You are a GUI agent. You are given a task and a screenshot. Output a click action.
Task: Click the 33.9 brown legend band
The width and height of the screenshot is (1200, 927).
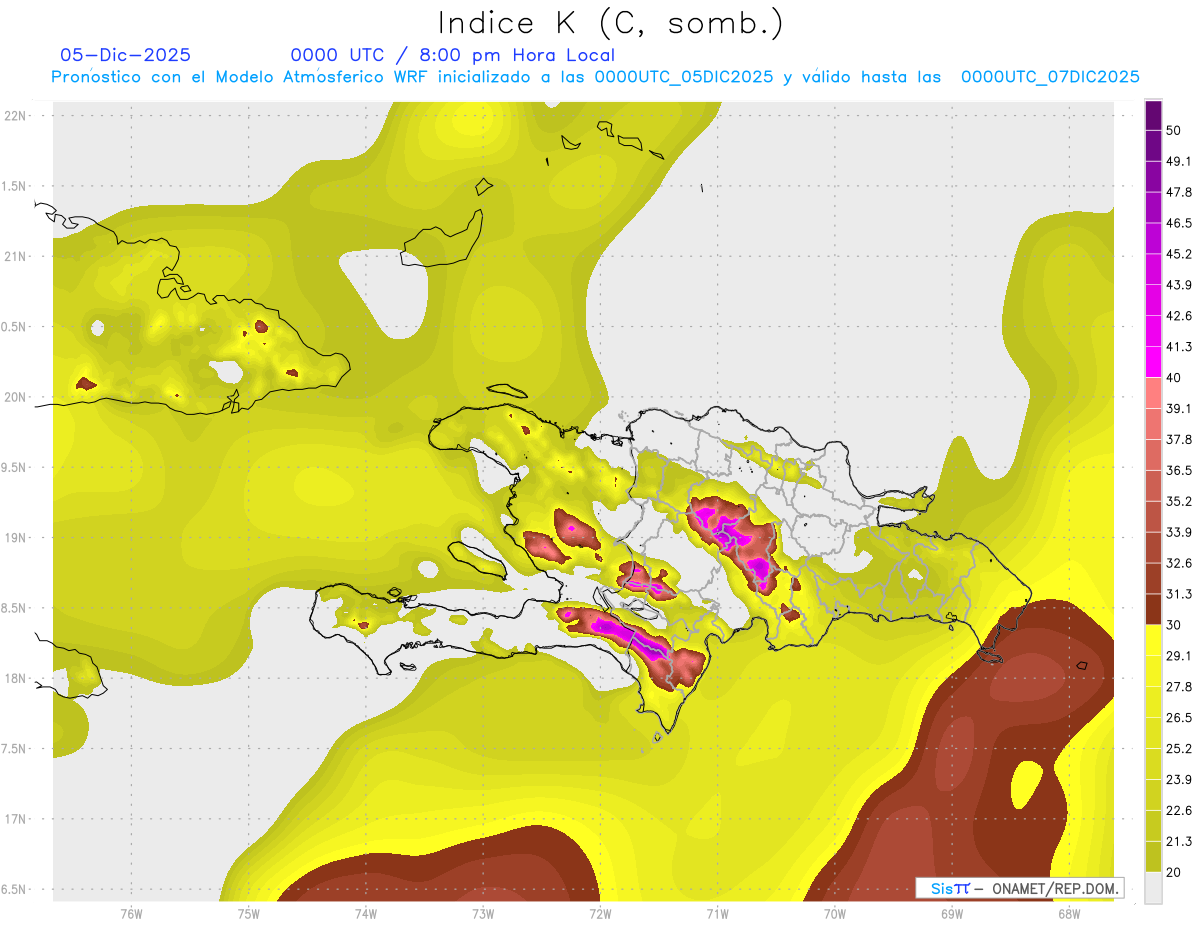pyautogui.click(x=1153, y=517)
